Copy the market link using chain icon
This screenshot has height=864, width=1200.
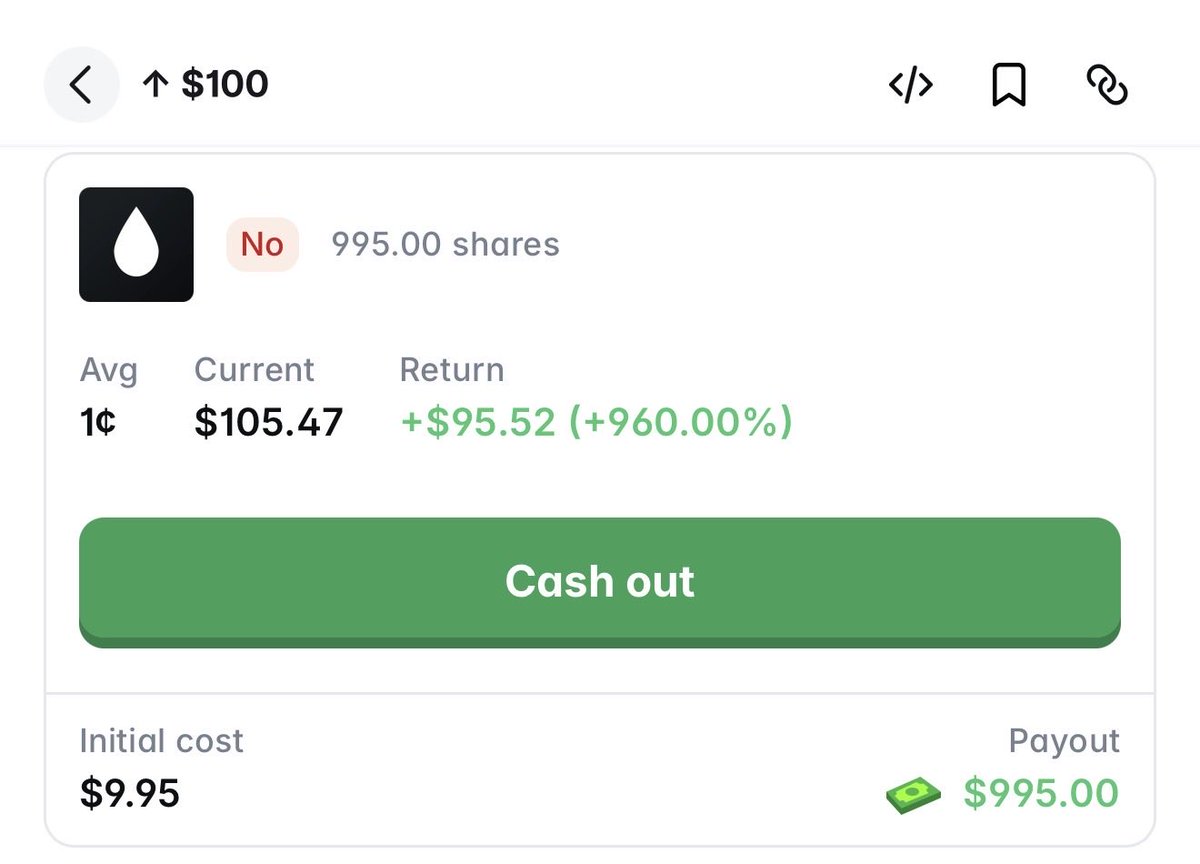1107,86
